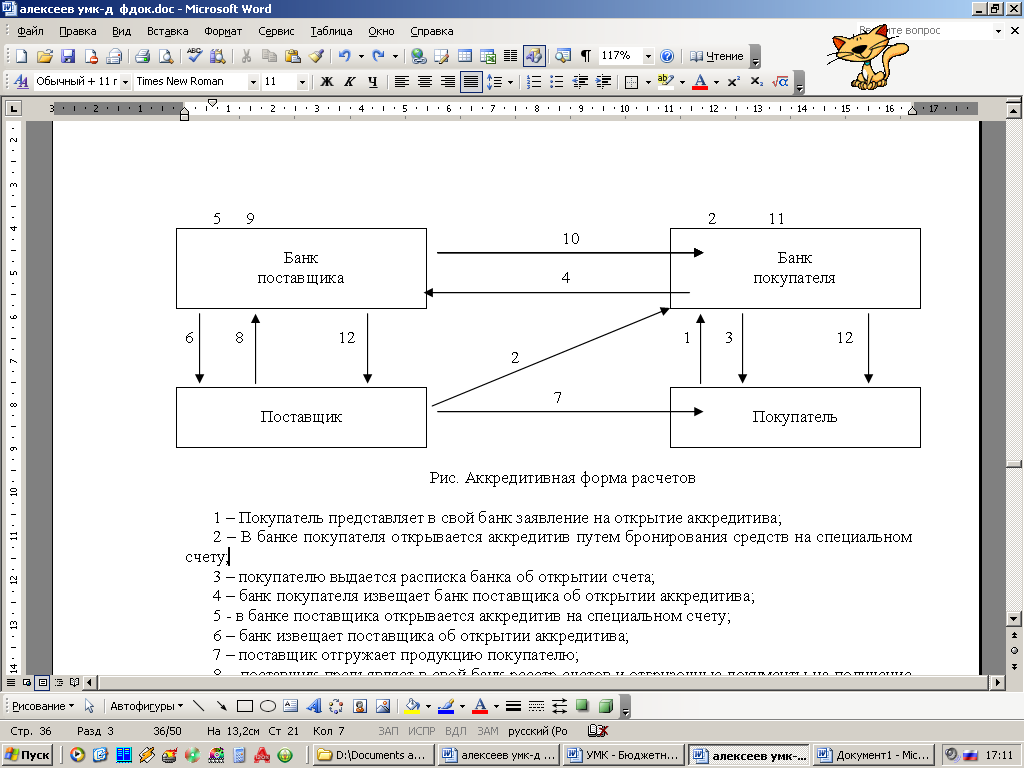Image resolution: width=1024 pixels, height=768 pixels.
Task: Redo the last undone action
Action: [378, 56]
